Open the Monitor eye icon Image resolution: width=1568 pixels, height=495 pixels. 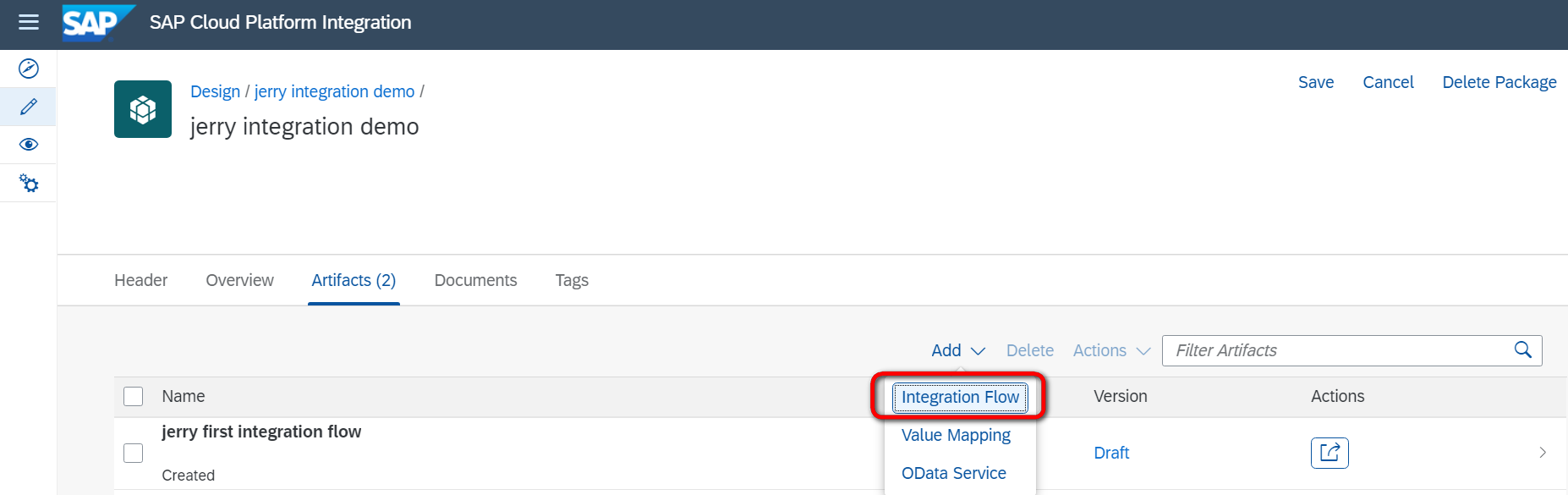tap(29, 145)
